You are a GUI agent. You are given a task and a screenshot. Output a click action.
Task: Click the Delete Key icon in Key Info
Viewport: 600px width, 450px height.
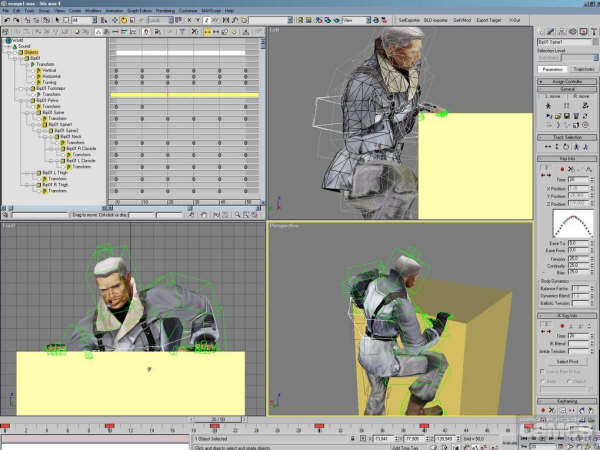tap(571, 169)
